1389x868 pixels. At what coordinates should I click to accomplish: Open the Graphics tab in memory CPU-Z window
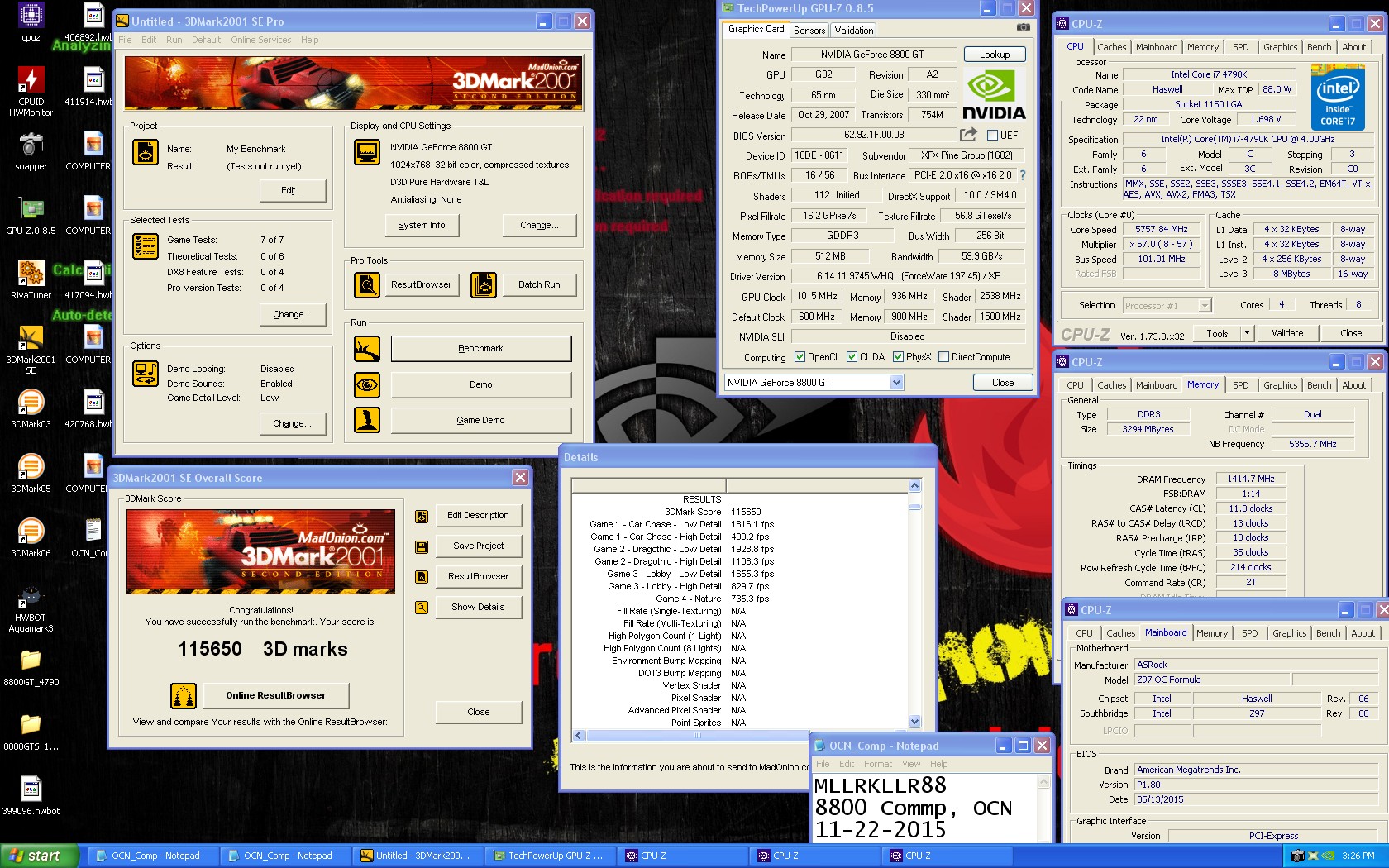tap(1280, 385)
